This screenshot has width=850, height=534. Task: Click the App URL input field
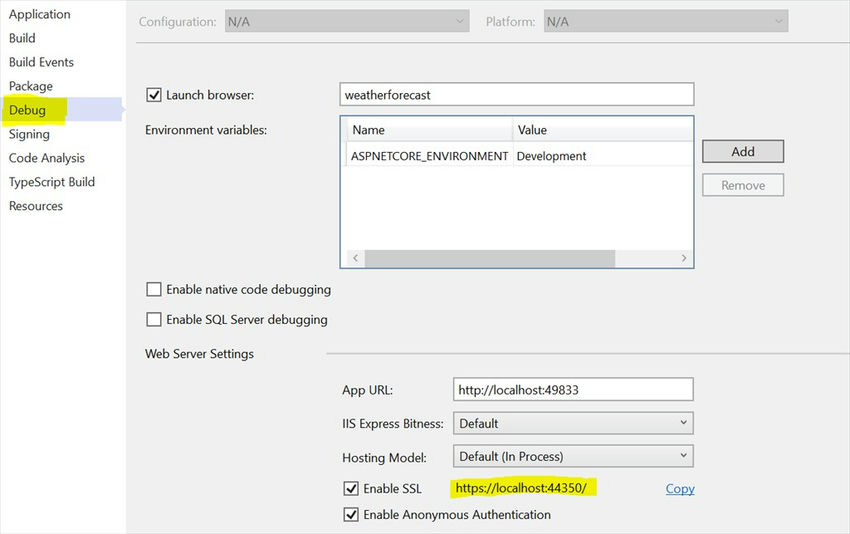tap(573, 390)
